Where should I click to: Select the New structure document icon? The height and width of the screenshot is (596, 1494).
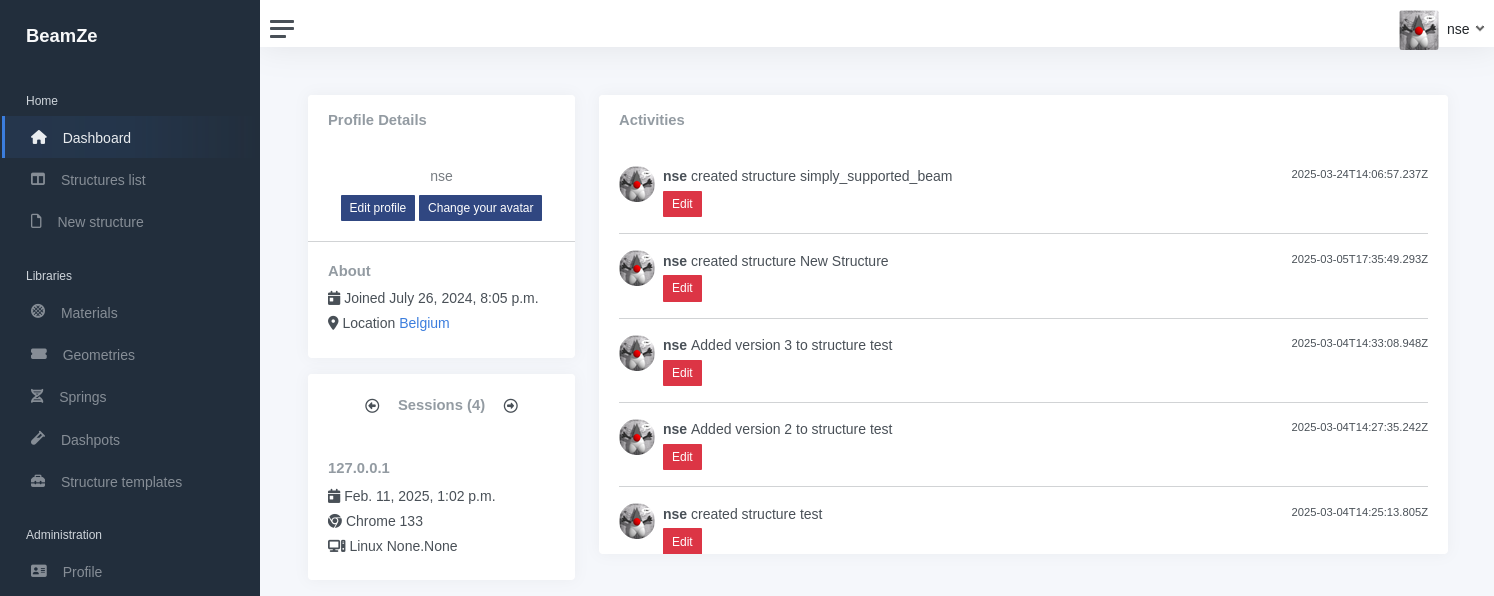38,221
